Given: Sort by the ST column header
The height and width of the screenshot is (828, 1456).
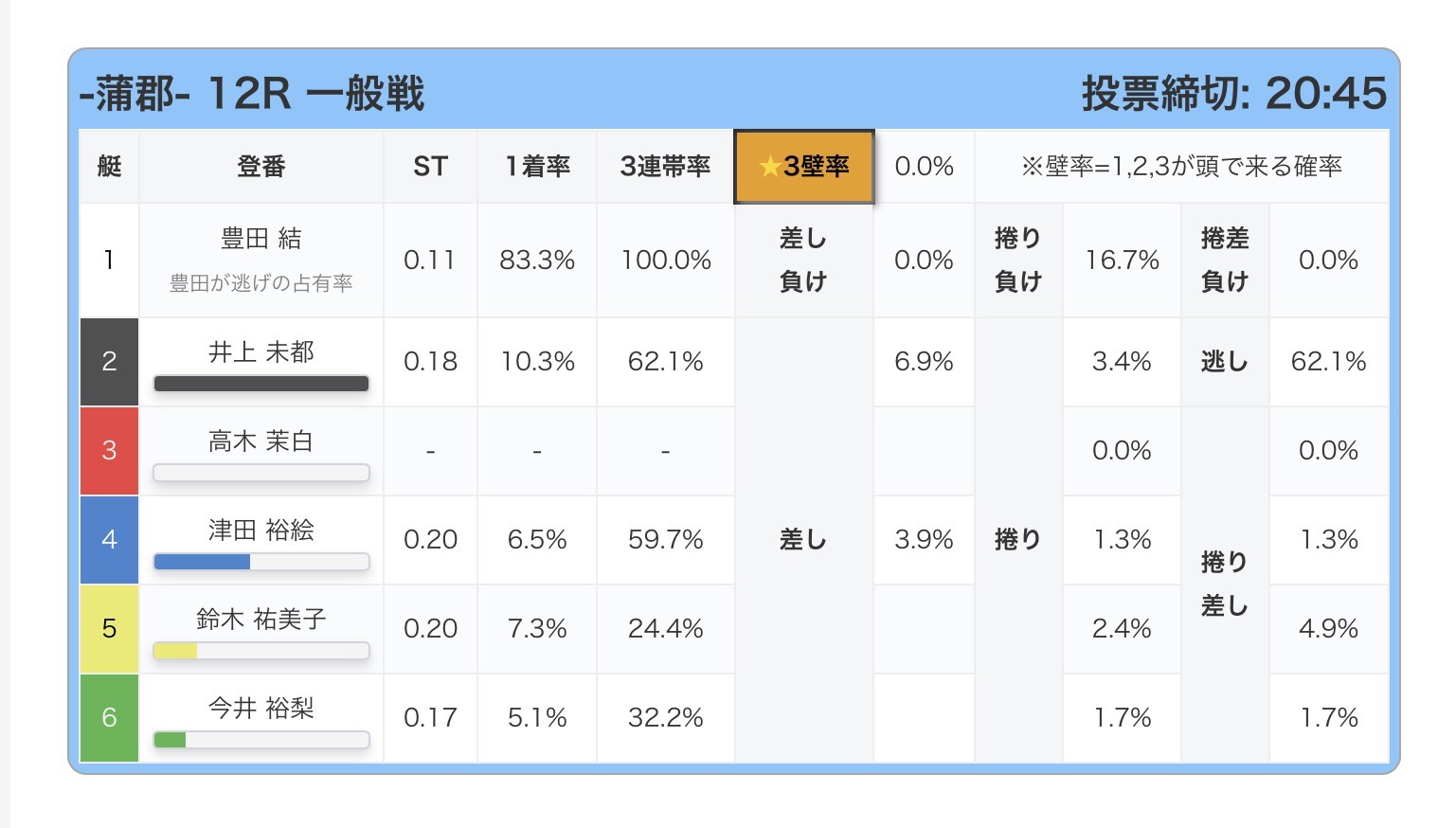Looking at the screenshot, I should pyautogui.click(x=430, y=167).
